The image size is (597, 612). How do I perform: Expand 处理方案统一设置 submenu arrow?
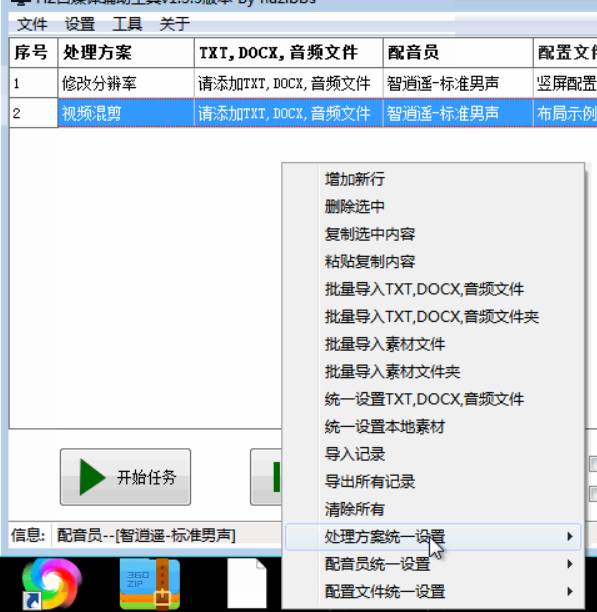[570, 537]
